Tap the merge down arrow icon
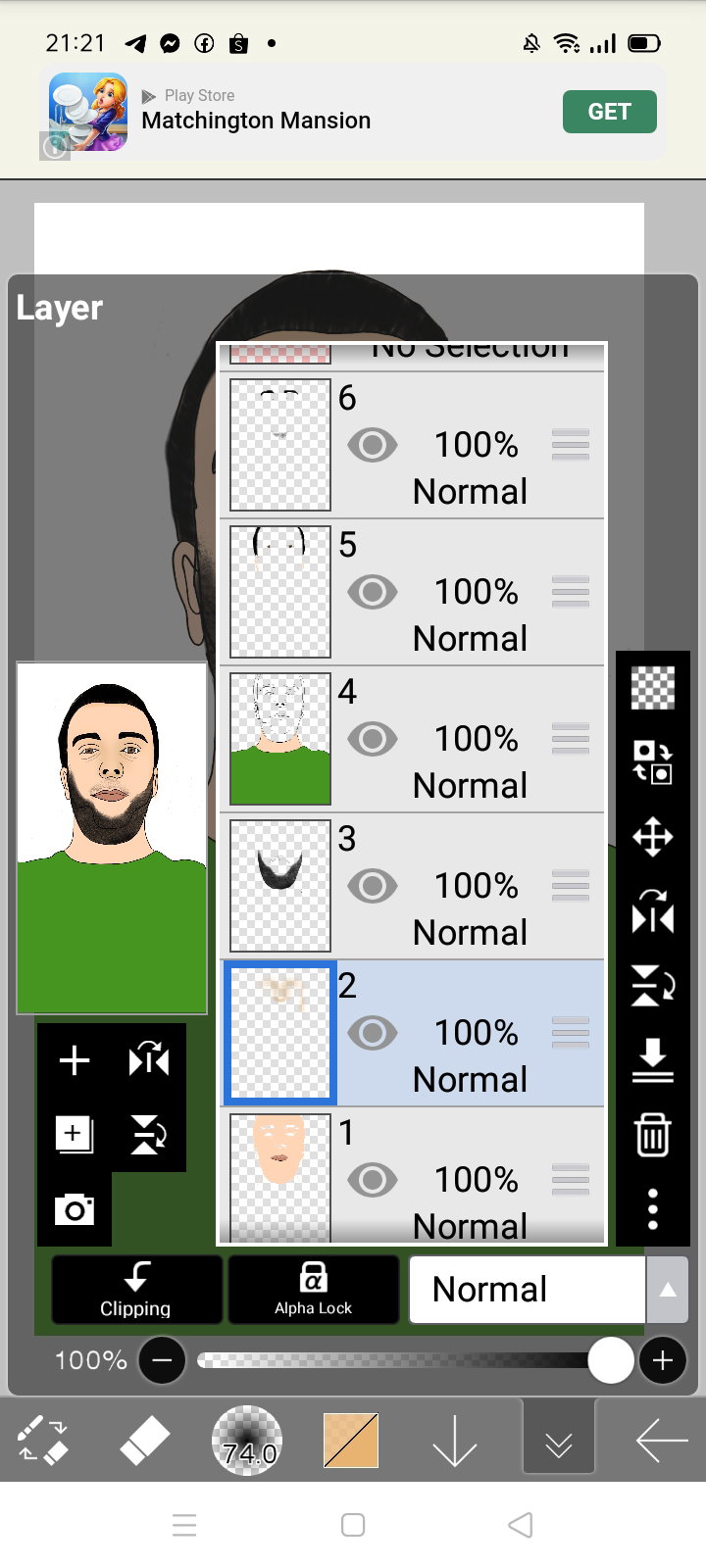This screenshot has width=706, height=1568. (x=652, y=1060)
